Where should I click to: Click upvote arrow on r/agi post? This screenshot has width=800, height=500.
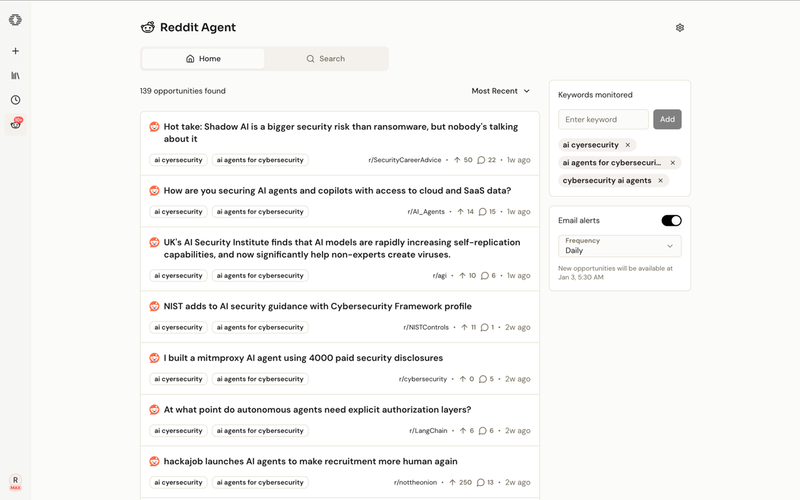pos(462,276)
